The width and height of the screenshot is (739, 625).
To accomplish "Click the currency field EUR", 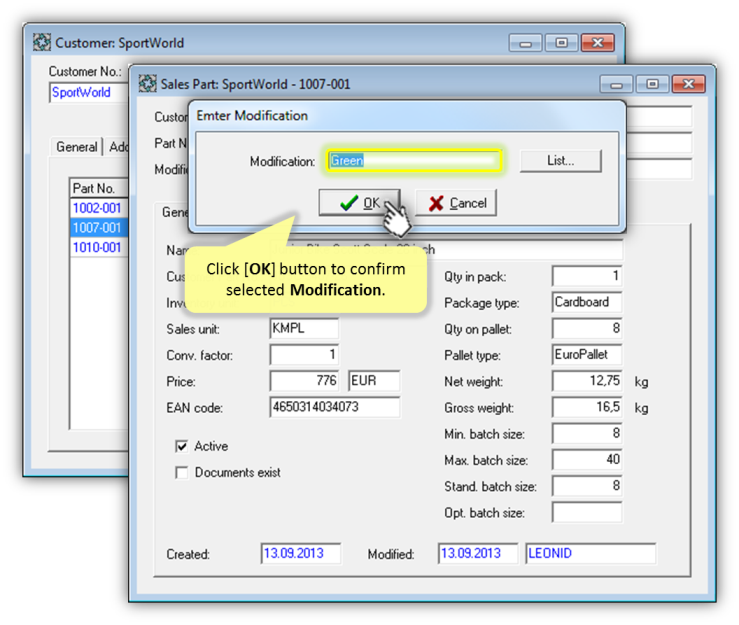I will point(374,381).
